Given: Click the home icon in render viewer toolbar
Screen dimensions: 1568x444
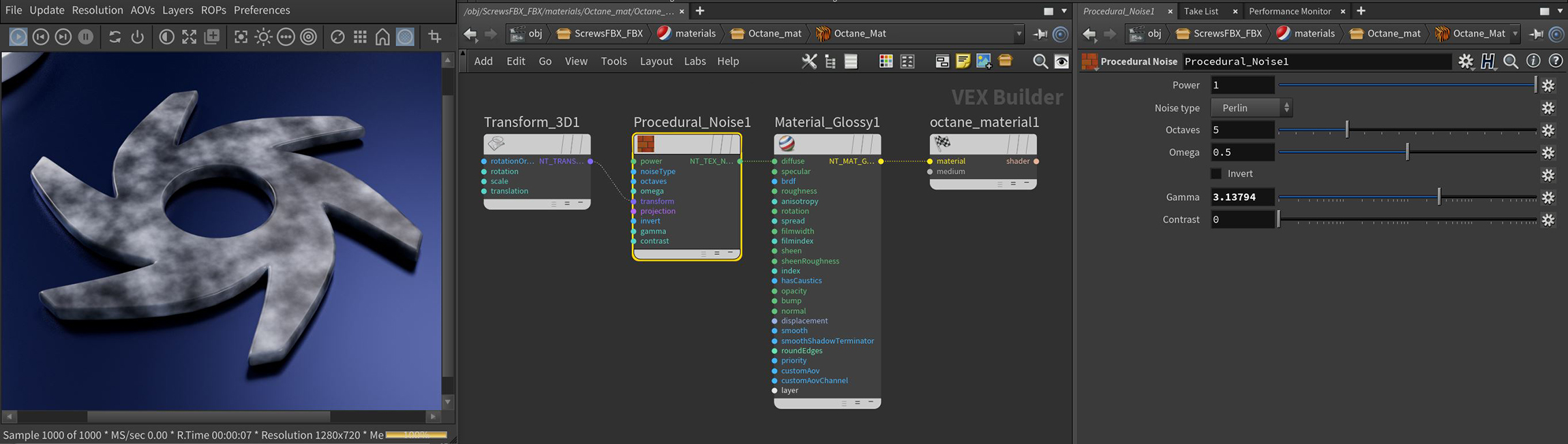Looking at the screenshot, I should pos(382,37).
